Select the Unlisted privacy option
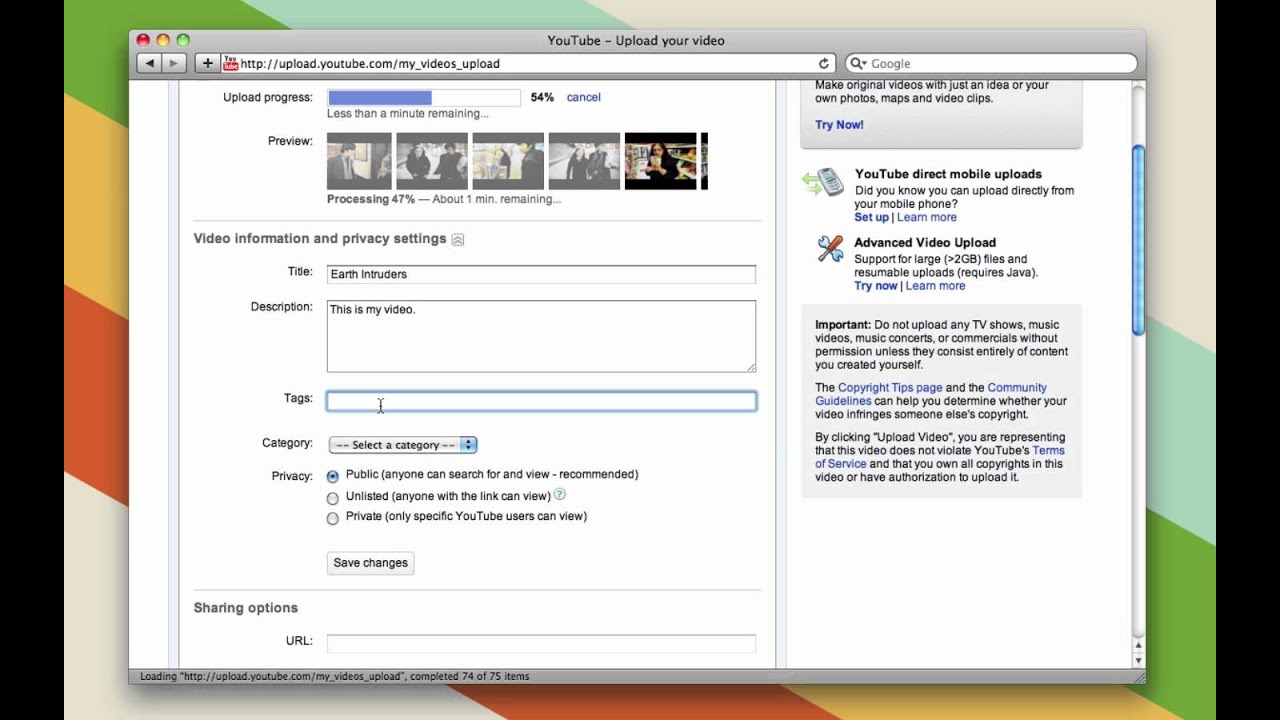 click(x=333, y=497)
